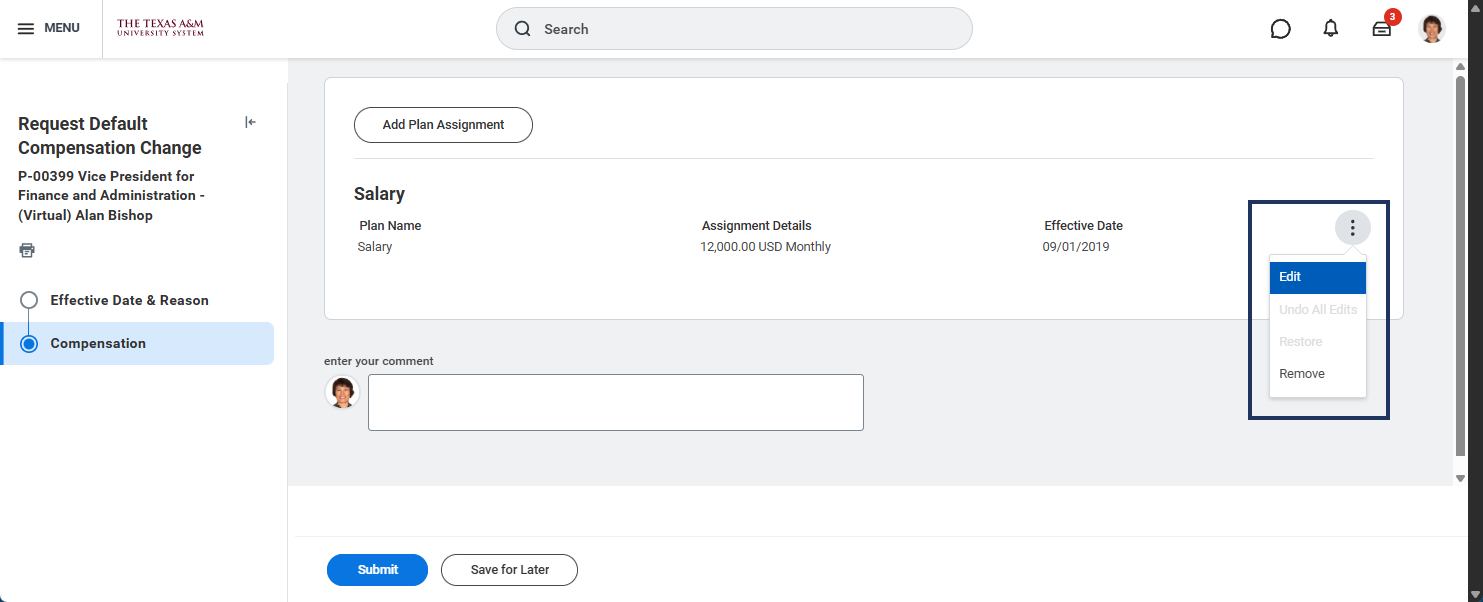Click the Texas A&M University System logo
The height and width of the screenshot is (602, 1483).
[x=160, y=28]
